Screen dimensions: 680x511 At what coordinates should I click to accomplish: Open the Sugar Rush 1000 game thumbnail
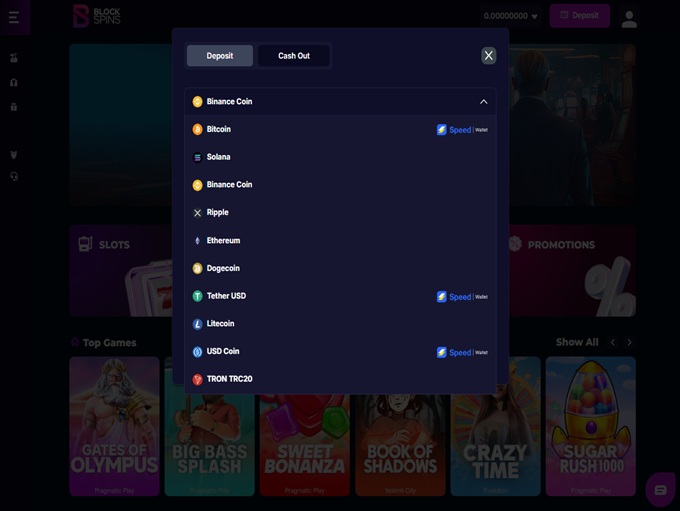590,425
